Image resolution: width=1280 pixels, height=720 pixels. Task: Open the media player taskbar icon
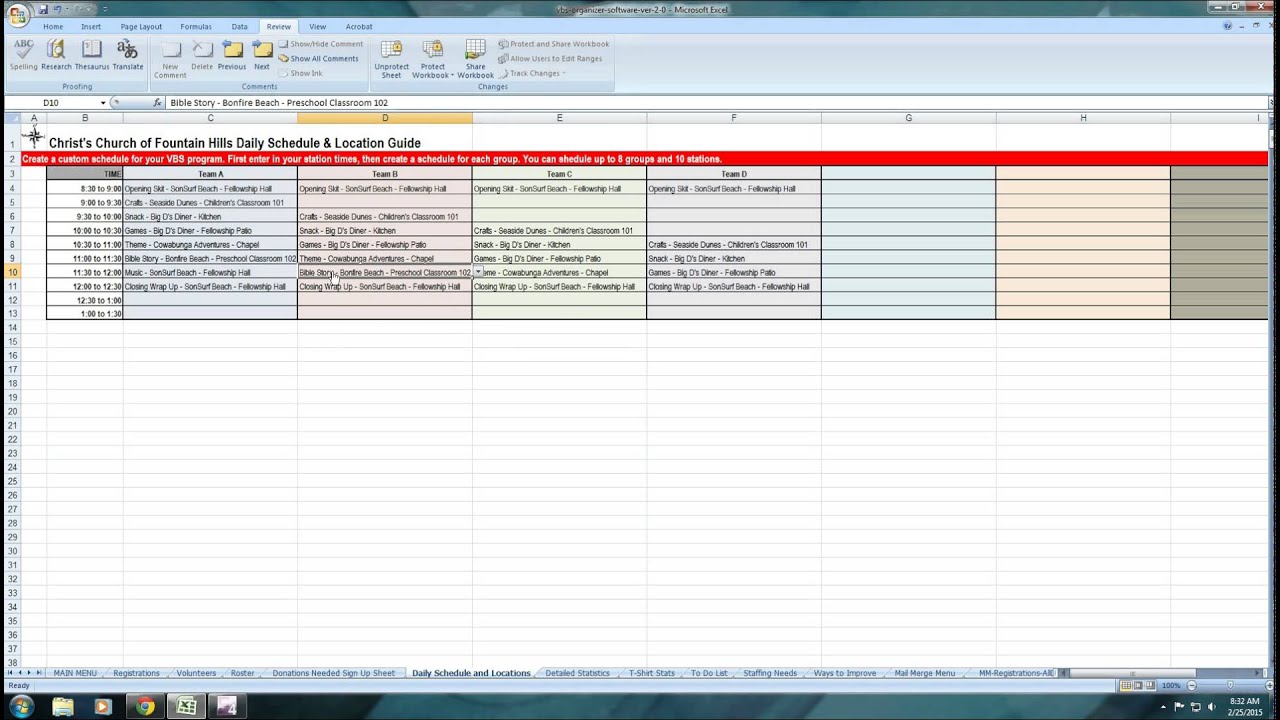click(x=102, y=707)
